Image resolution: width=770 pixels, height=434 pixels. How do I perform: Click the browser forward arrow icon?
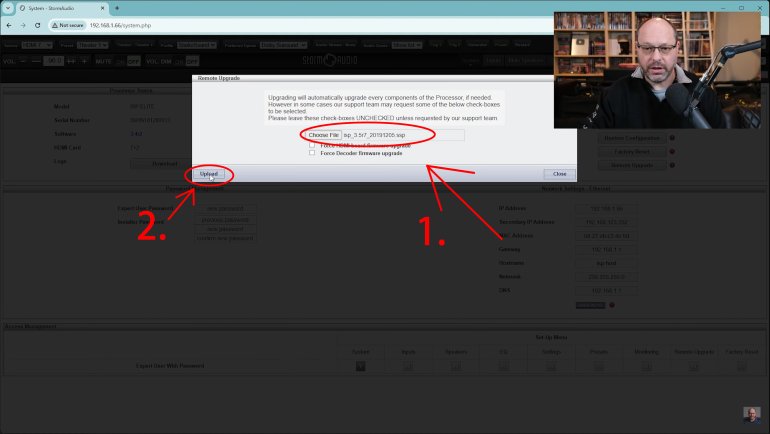click(23, 25)
